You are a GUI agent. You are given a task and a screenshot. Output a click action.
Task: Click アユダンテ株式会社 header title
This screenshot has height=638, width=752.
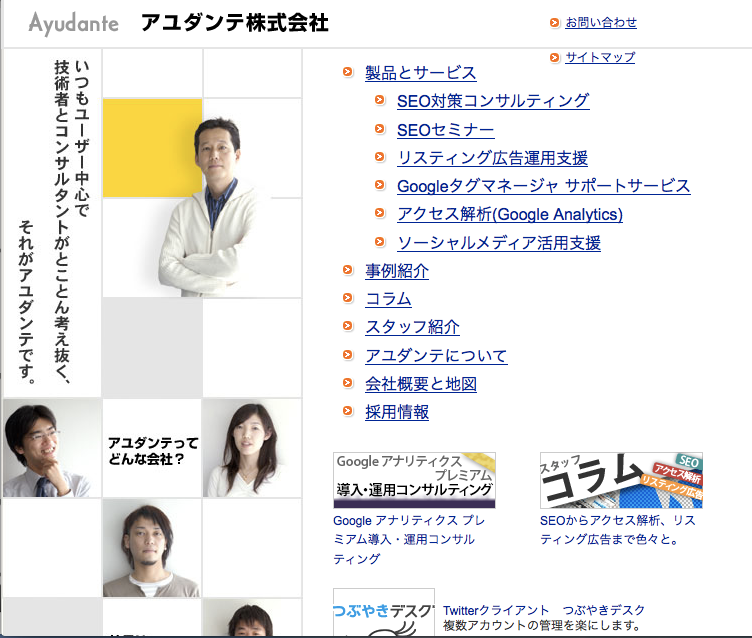click(235, 23)
